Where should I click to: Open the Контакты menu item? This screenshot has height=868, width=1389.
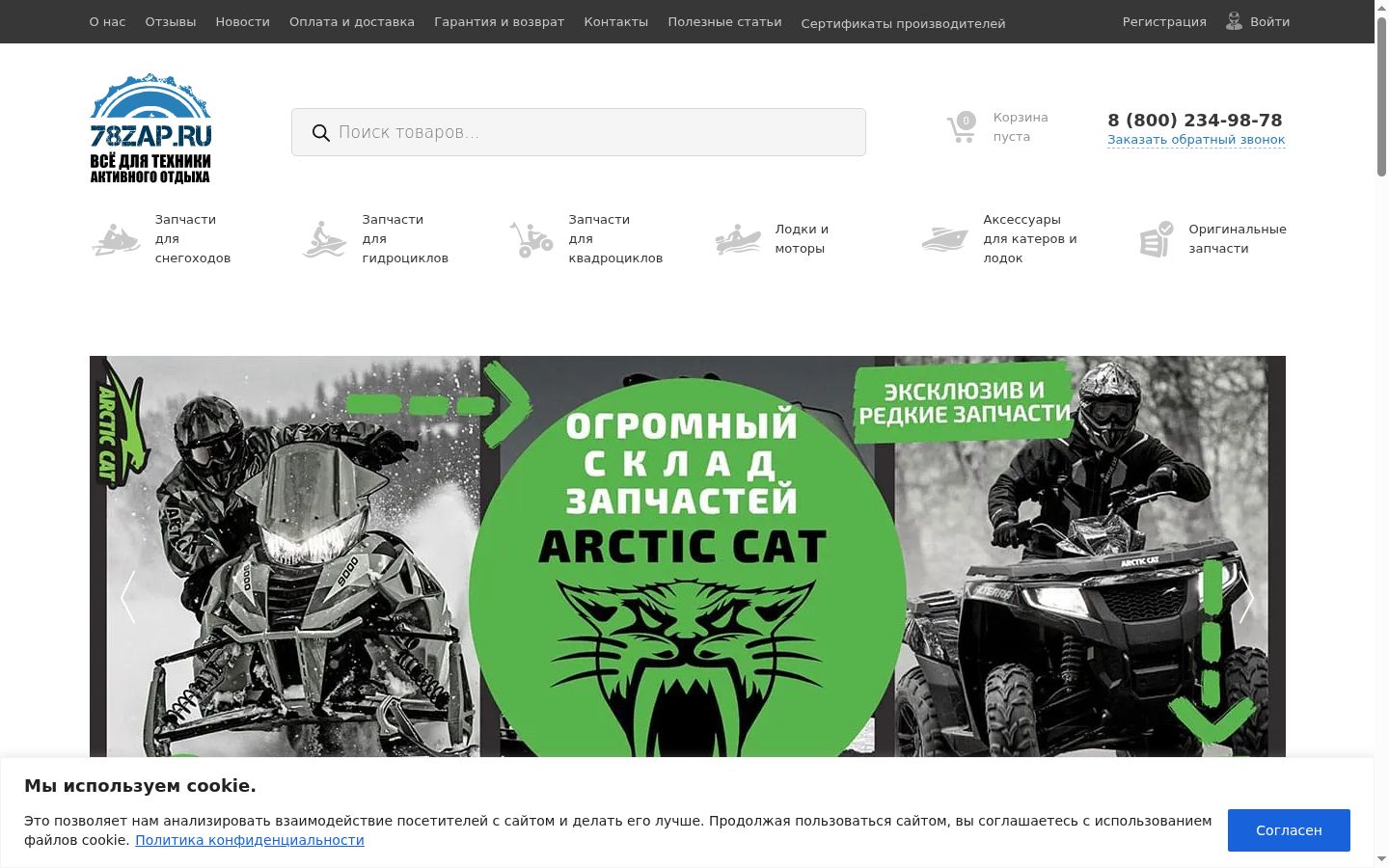[616, 21]
